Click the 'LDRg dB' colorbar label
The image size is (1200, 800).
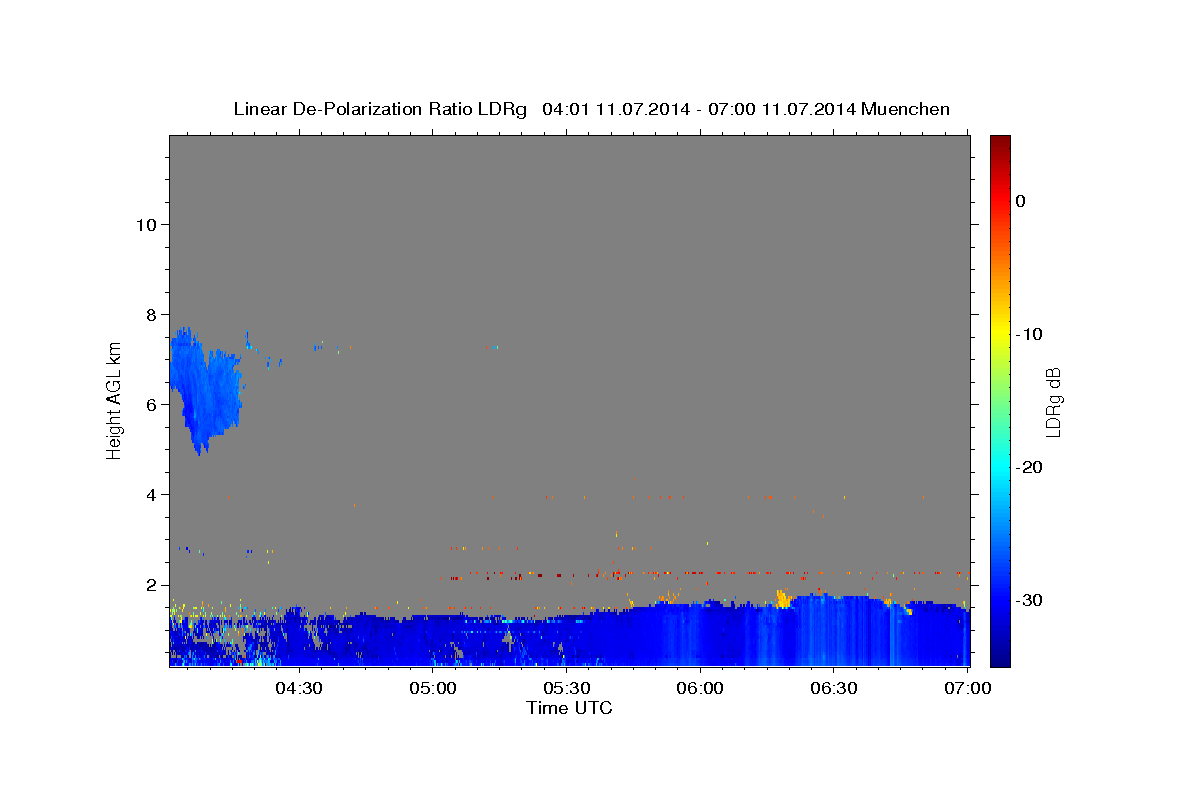click(1052, 402)
